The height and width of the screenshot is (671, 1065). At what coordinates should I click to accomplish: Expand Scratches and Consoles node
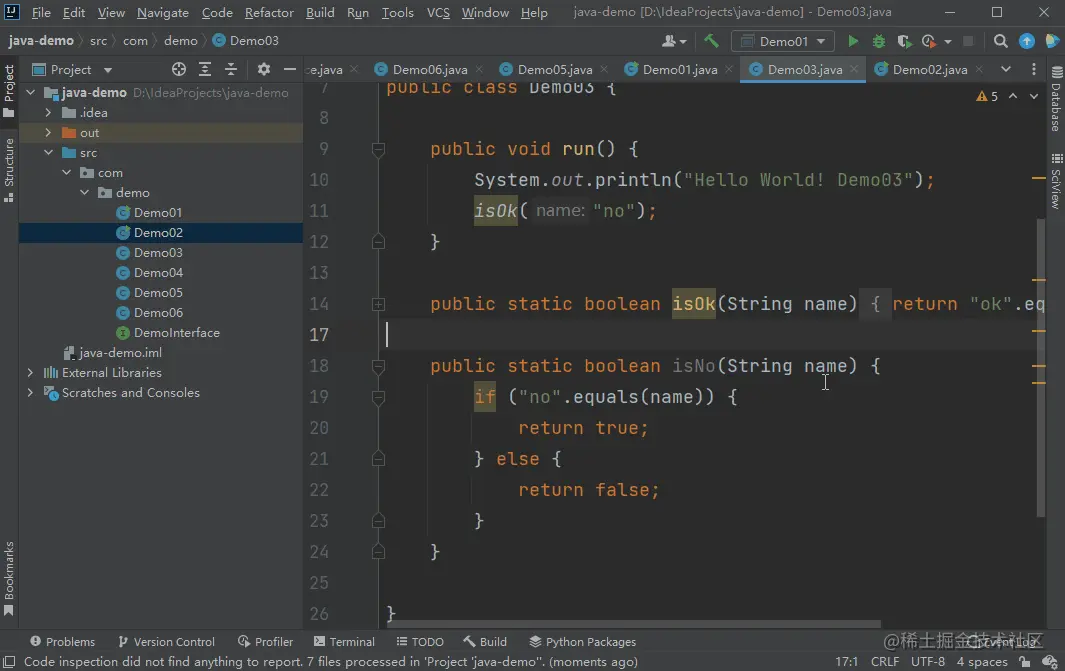pos(30,393)
